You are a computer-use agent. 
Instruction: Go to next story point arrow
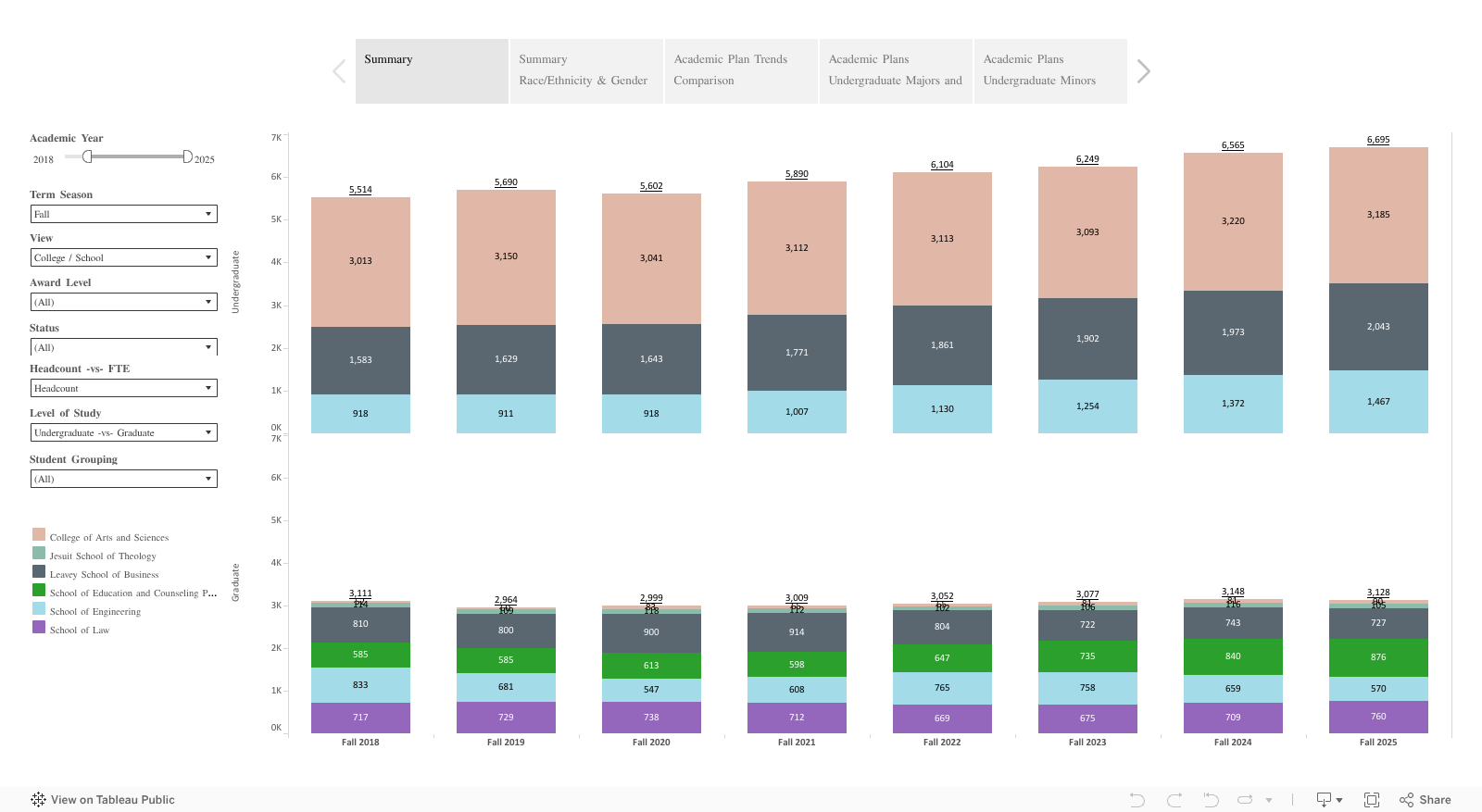(1144, 71)
